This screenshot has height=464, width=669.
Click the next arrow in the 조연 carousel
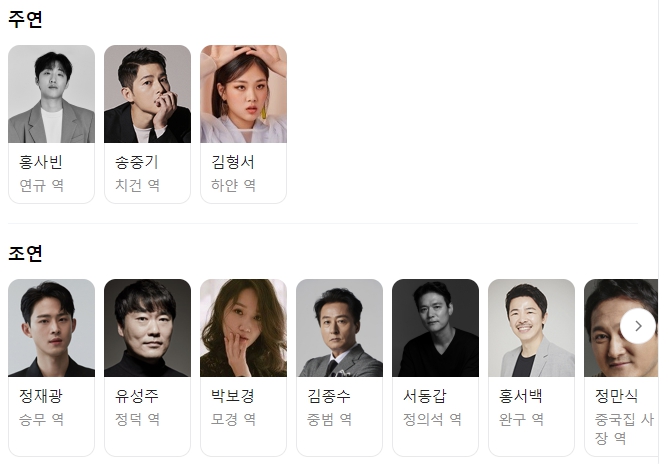click(638, 326)
